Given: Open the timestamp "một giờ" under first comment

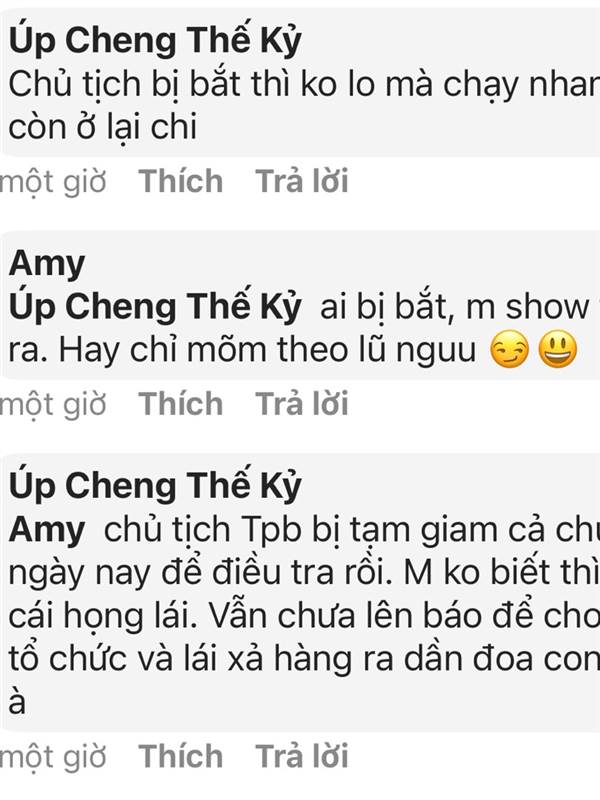Looking at the screenshot, I should pyautogui.click(x=53, y=182).
